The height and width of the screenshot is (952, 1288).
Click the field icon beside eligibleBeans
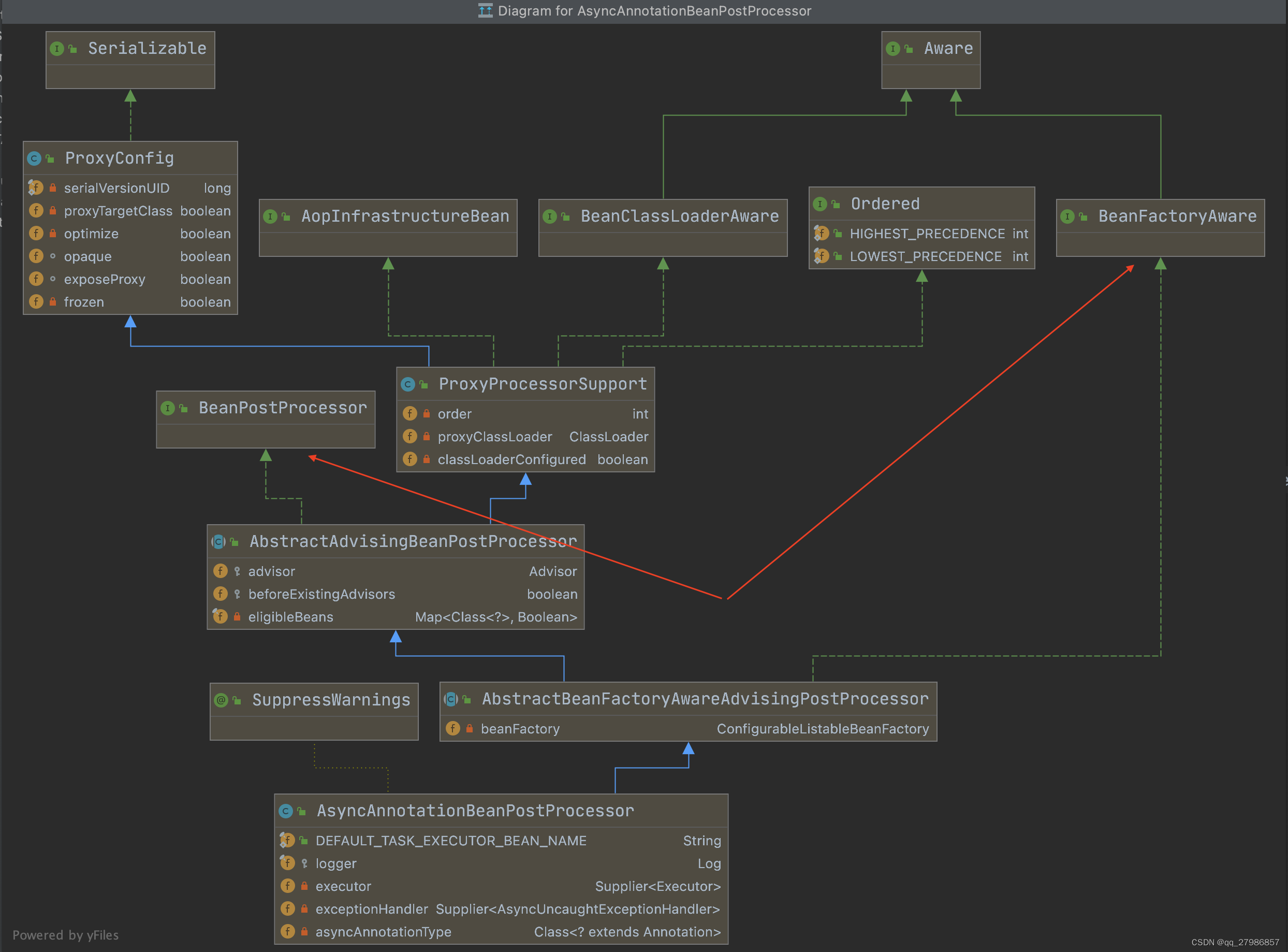tap(220, 616)
